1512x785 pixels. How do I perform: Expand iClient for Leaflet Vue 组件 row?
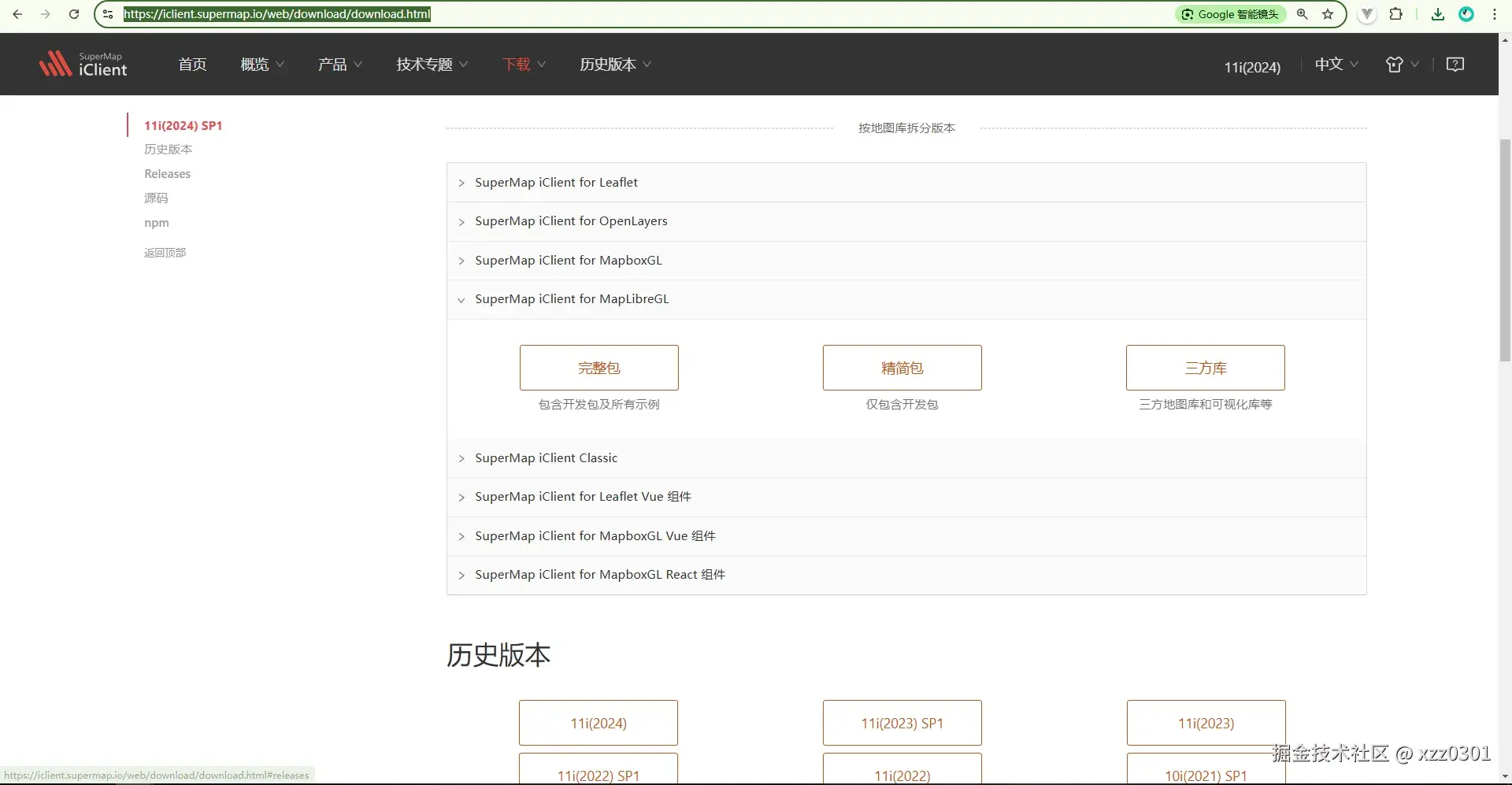pos(906,497)
